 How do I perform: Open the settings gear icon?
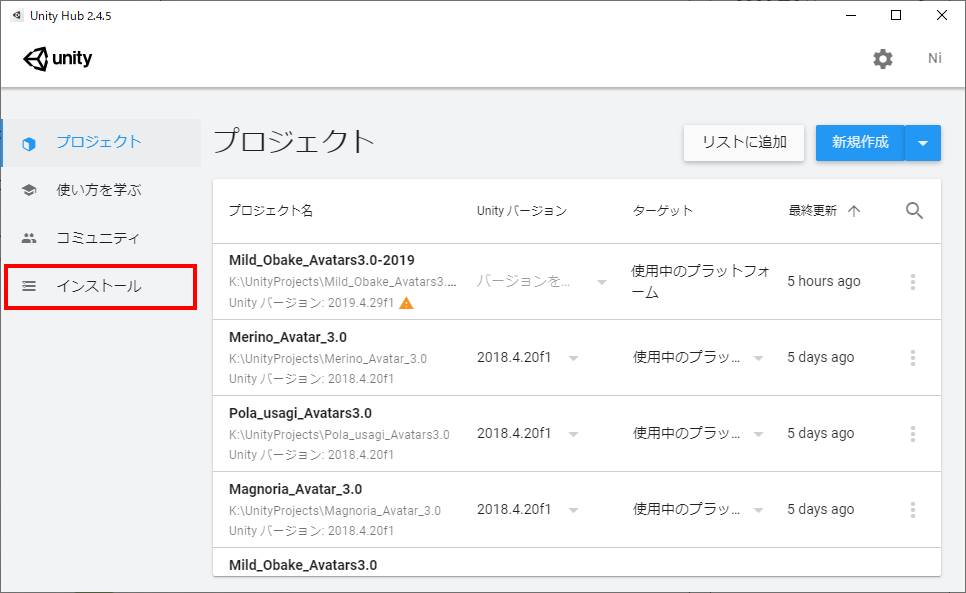[882, 59]
